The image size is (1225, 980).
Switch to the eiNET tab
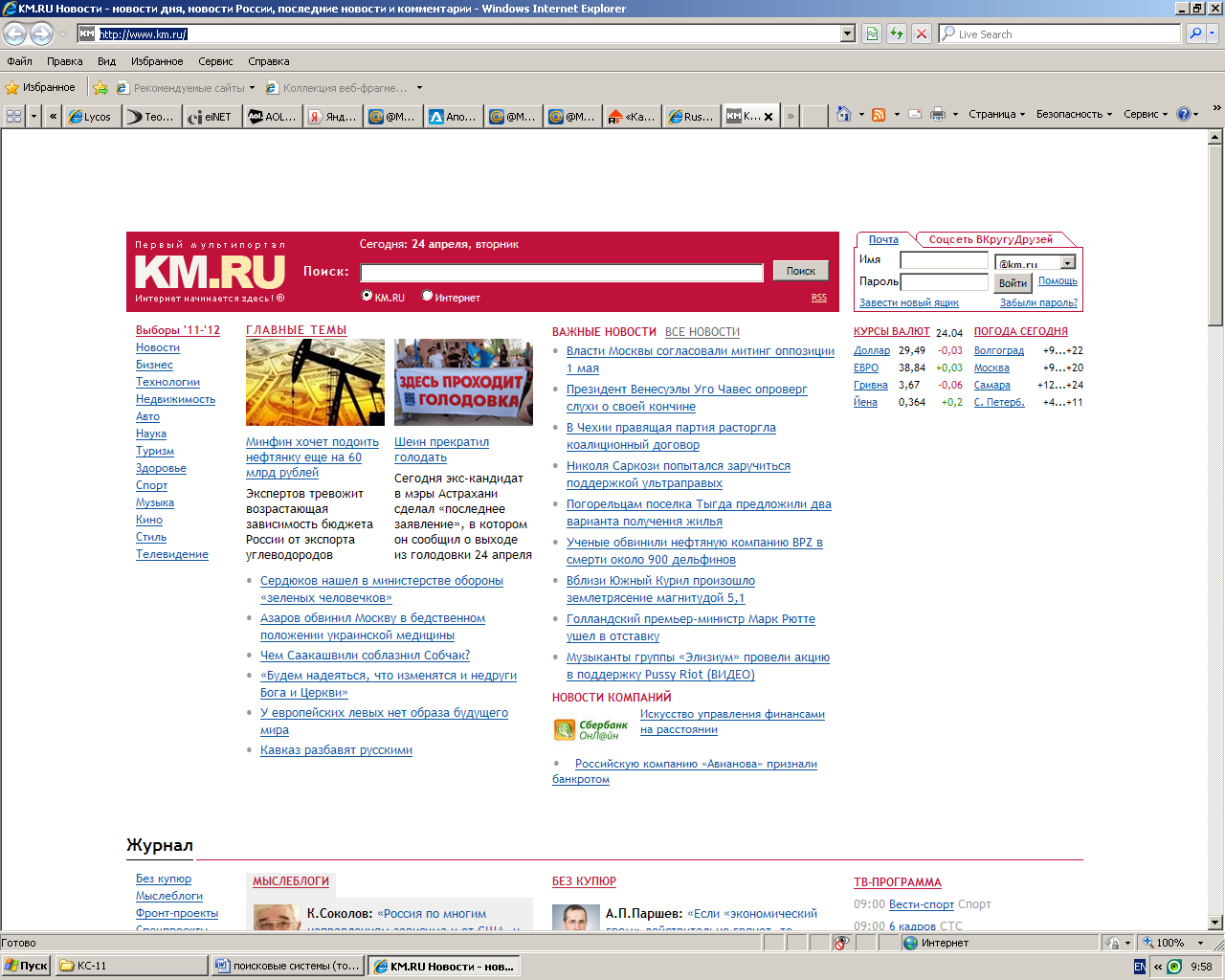(x=212, y=117)
